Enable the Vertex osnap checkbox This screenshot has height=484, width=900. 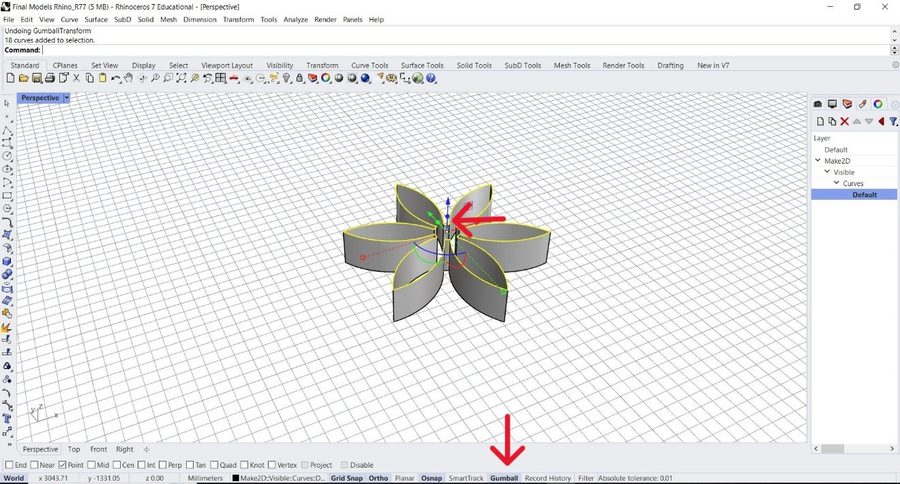271,465
